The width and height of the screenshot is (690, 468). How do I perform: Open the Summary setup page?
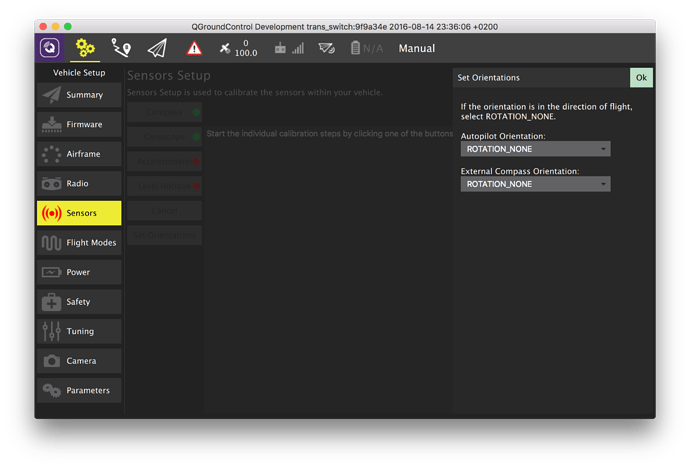79,95
